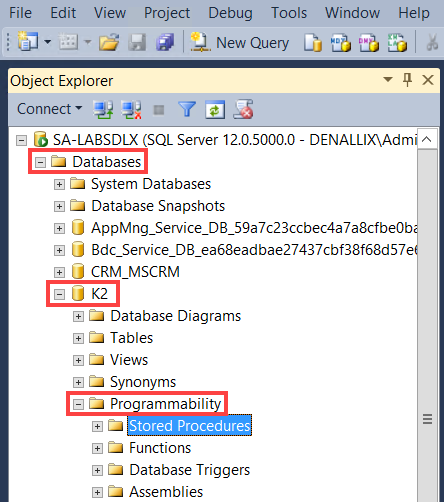Click the Open File folder icon
This screenshot has width=444, height=502.
click(x=109, y=42)
